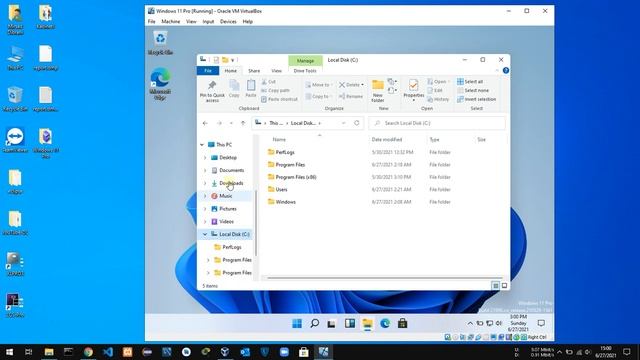Click the Pin to Quick access icon
640x360 pixels.
[x=212, y=85]
